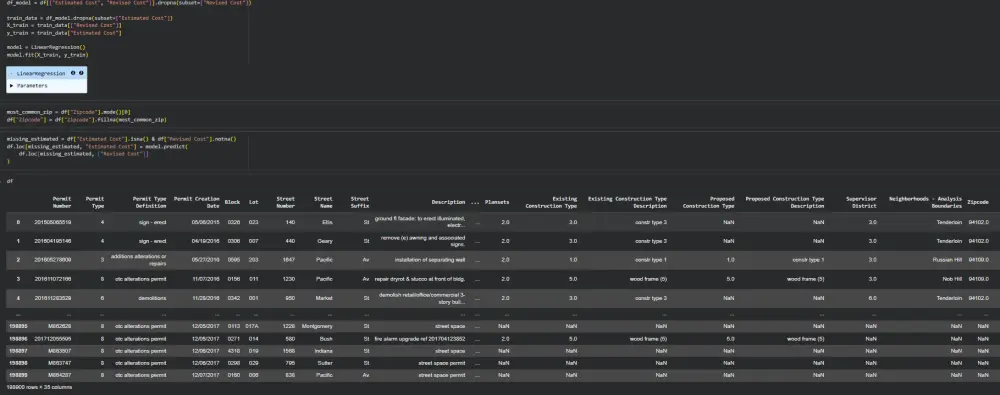Screen dimensions: 1000x395
Task: Click the Montgomery street name cell
Action: coord(317,326)
